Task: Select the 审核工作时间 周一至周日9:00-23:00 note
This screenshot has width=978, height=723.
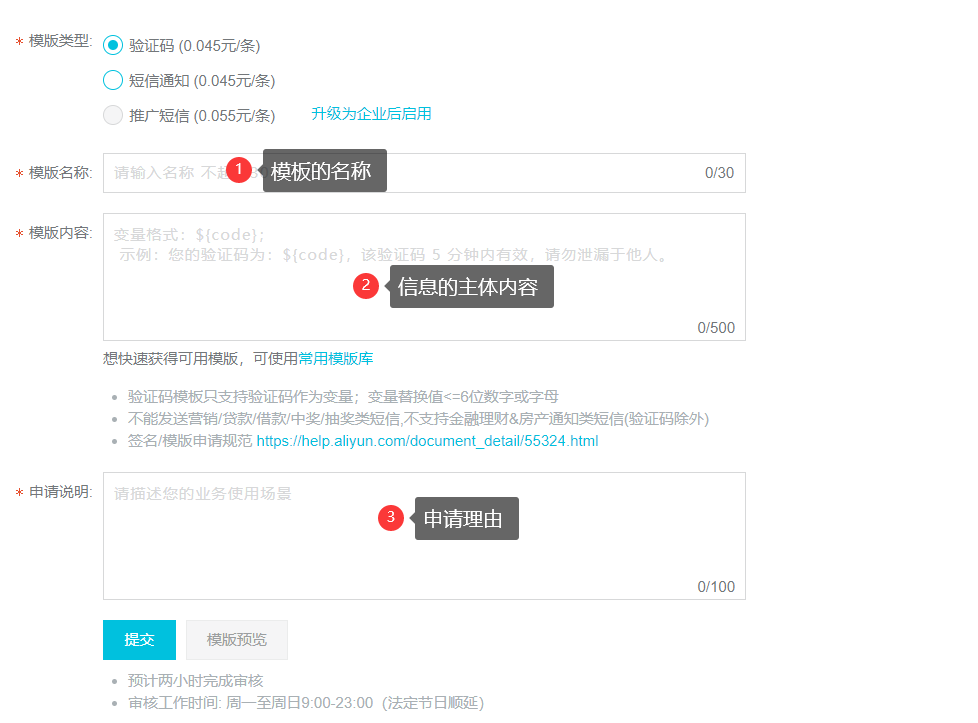Action: 306,703
